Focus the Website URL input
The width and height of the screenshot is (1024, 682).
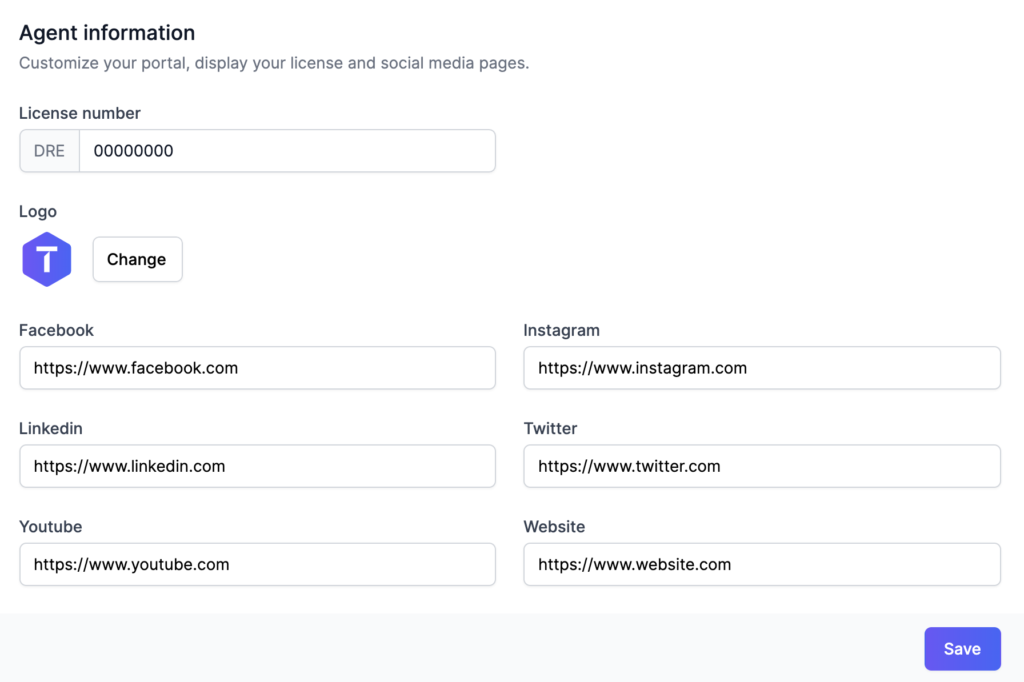point(762,564)
